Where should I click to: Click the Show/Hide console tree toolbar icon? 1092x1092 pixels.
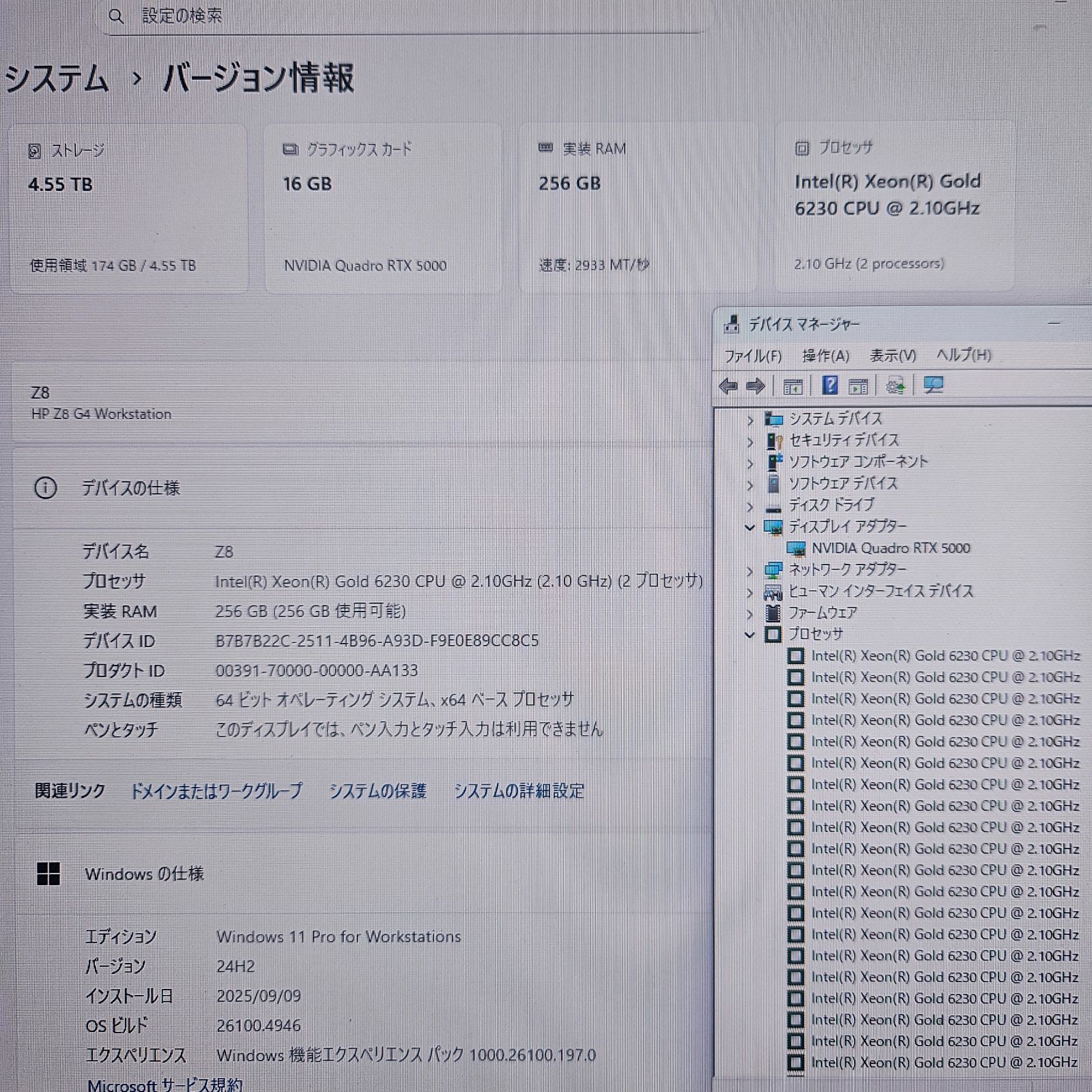tap(792, 387)
